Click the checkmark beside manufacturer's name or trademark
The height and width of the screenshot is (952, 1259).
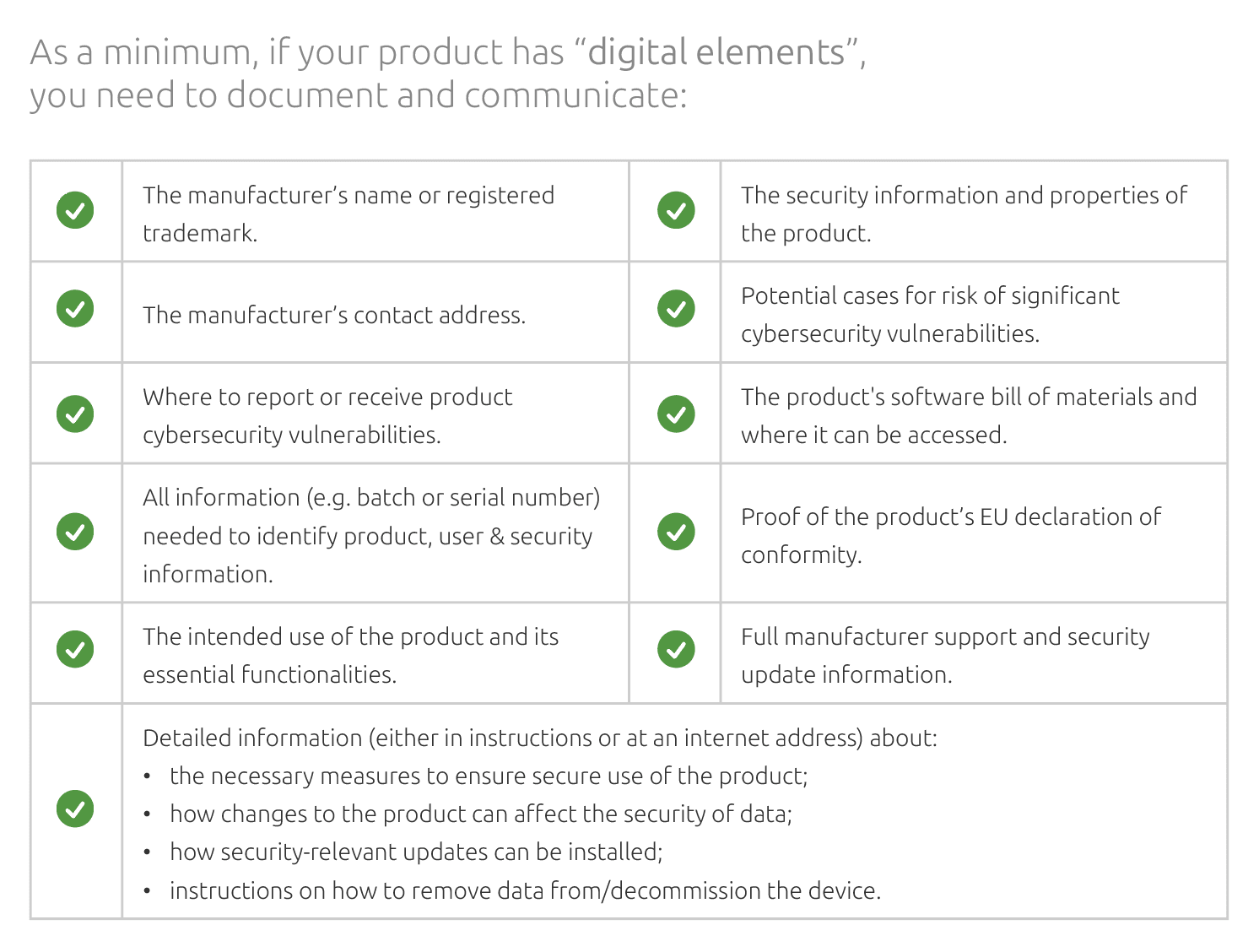click(x=75, y=210)
